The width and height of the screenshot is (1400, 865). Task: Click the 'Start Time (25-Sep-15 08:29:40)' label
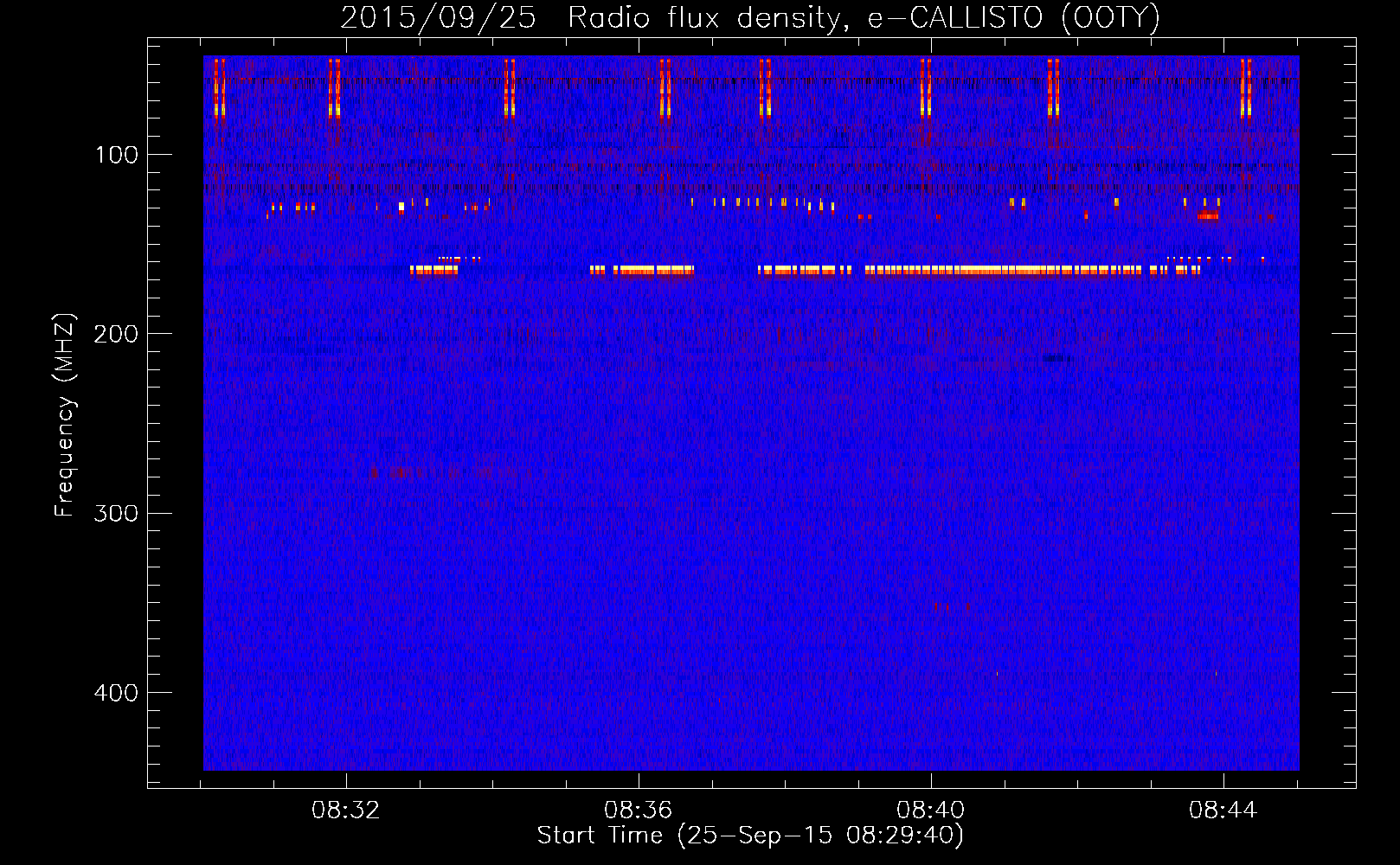750,836
